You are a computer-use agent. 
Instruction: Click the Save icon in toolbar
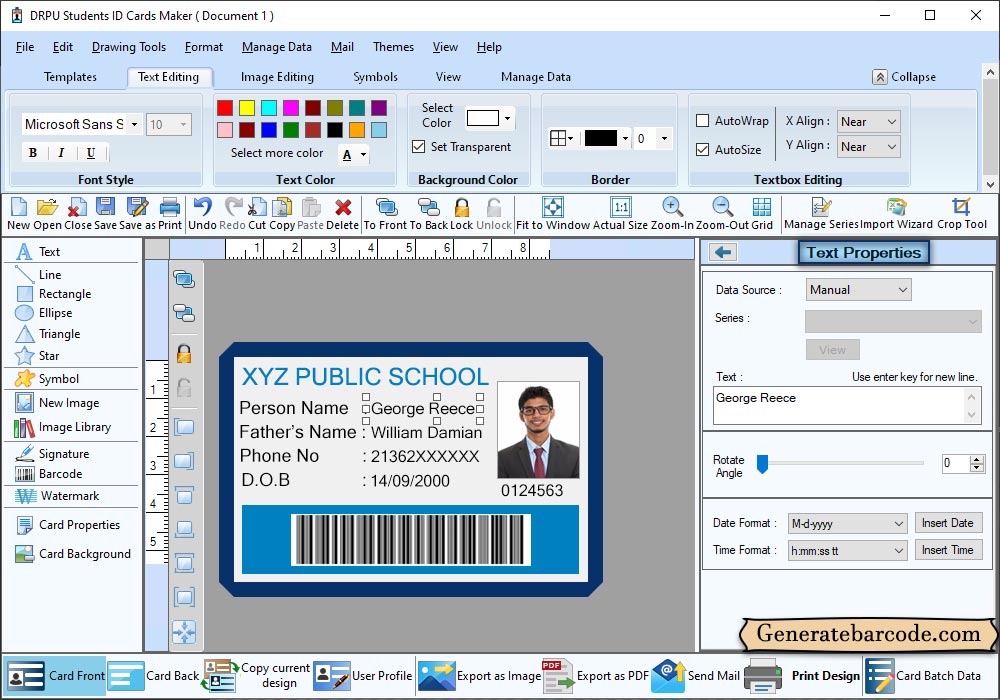point(105,214)
